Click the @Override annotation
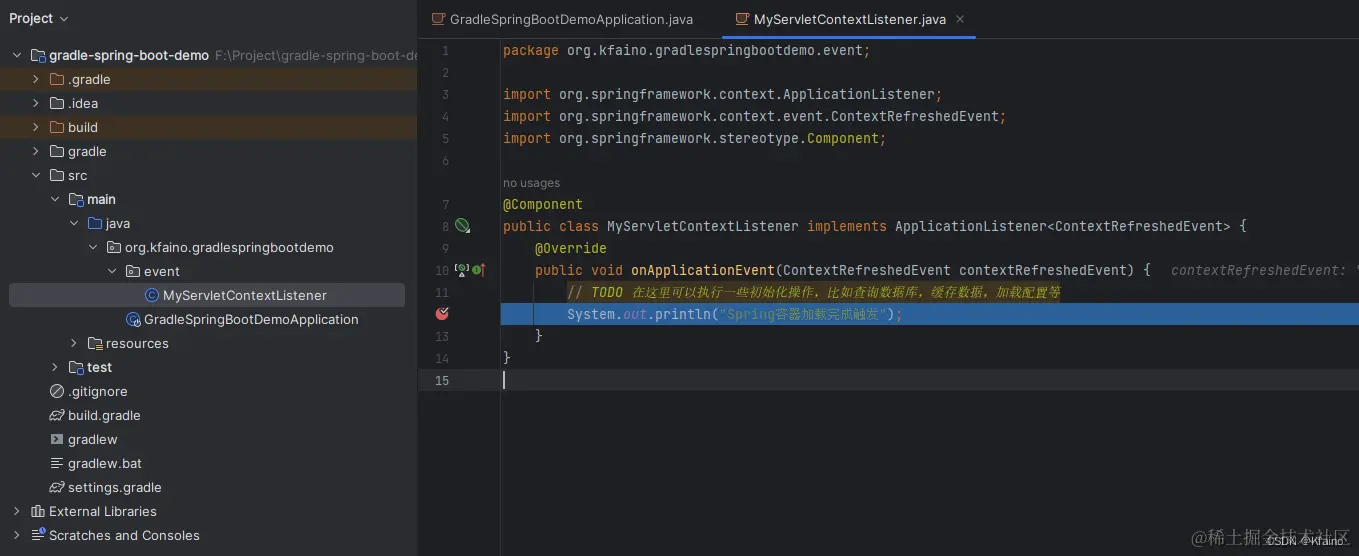 pyautogui.click(x=570, y=248)
